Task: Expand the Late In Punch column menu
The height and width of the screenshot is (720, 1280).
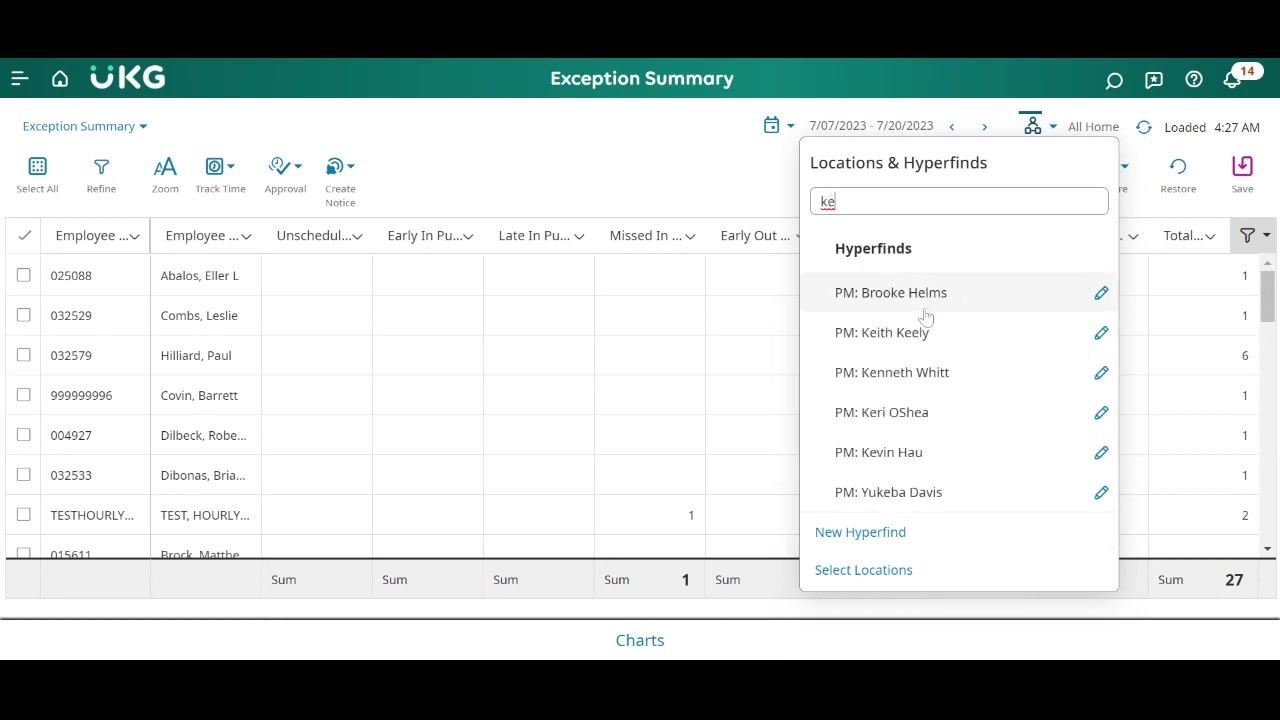Action: (x=579, y=236)
